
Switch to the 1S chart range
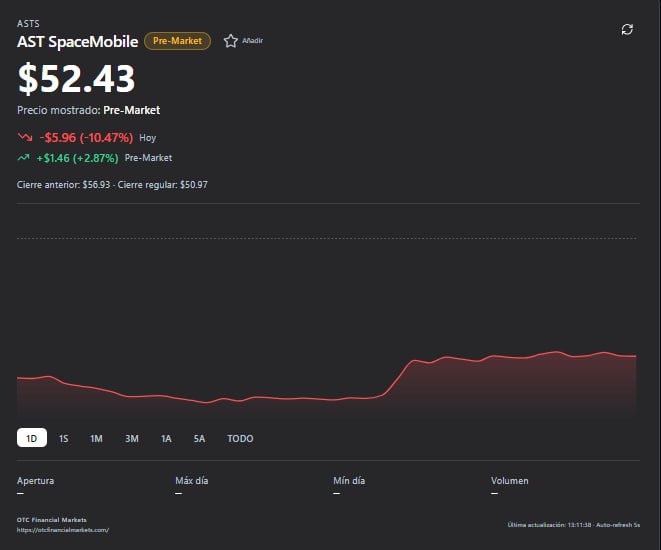[x=64, y=439]
